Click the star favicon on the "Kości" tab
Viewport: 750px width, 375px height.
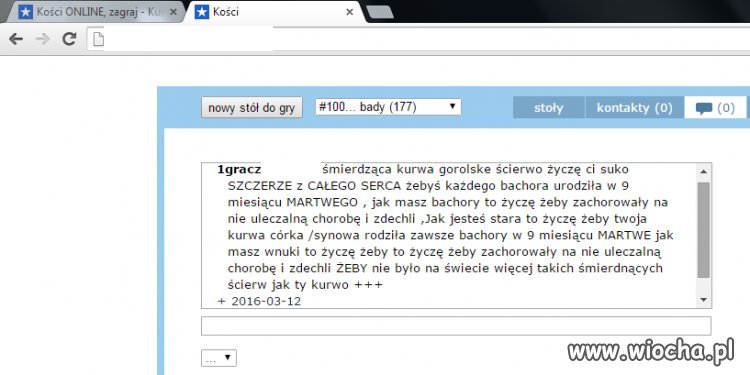pyautogui.click(x=202, y=12)
